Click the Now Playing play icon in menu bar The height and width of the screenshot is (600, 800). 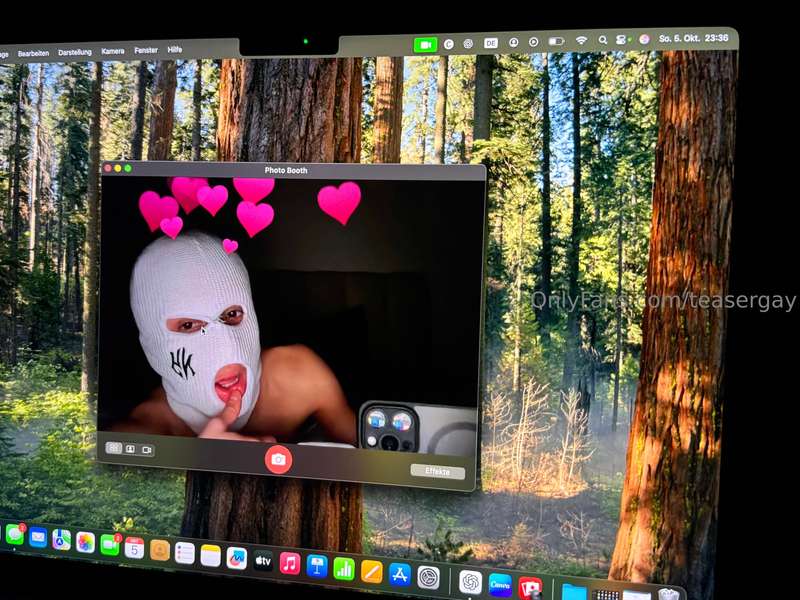point(534,42)
